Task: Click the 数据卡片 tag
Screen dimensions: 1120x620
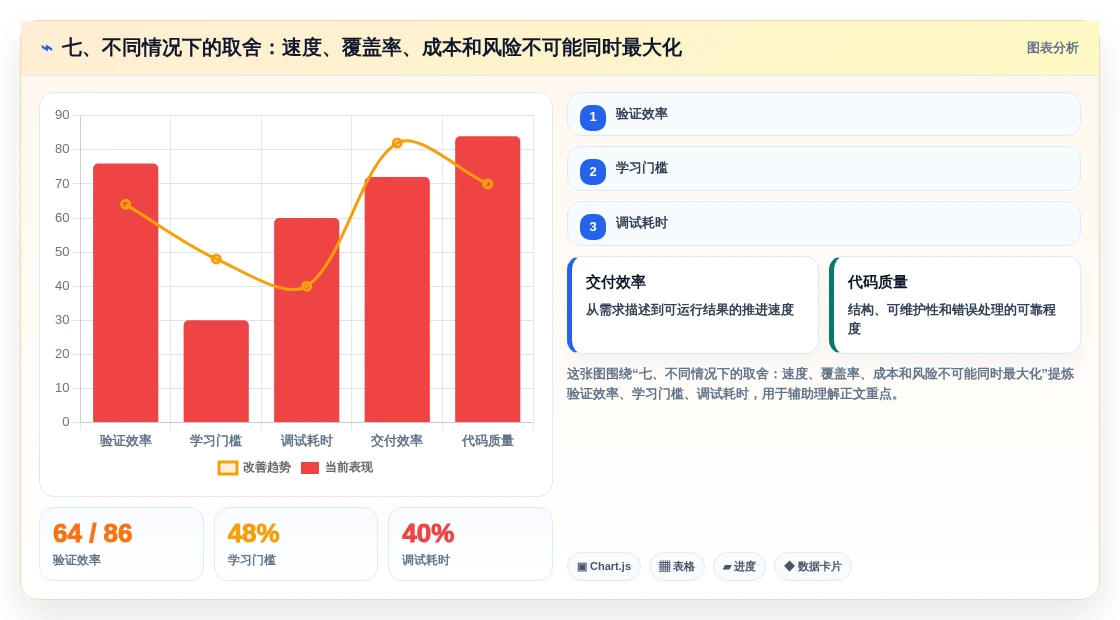Action: tap(813, 566)
